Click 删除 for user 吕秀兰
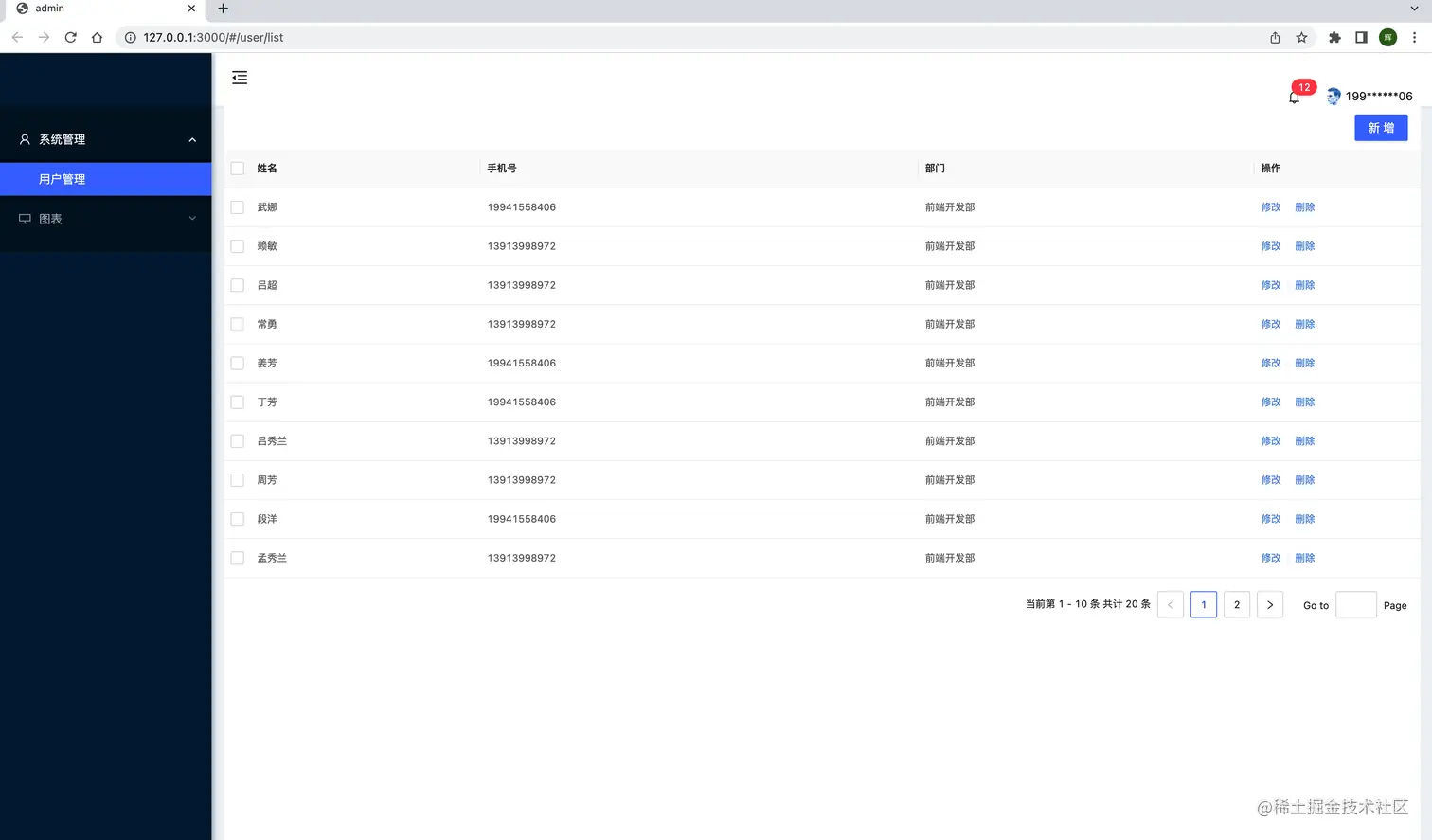Viewport: 1432px width, 840px height. pyautogui.click(x=1305, y=441)
